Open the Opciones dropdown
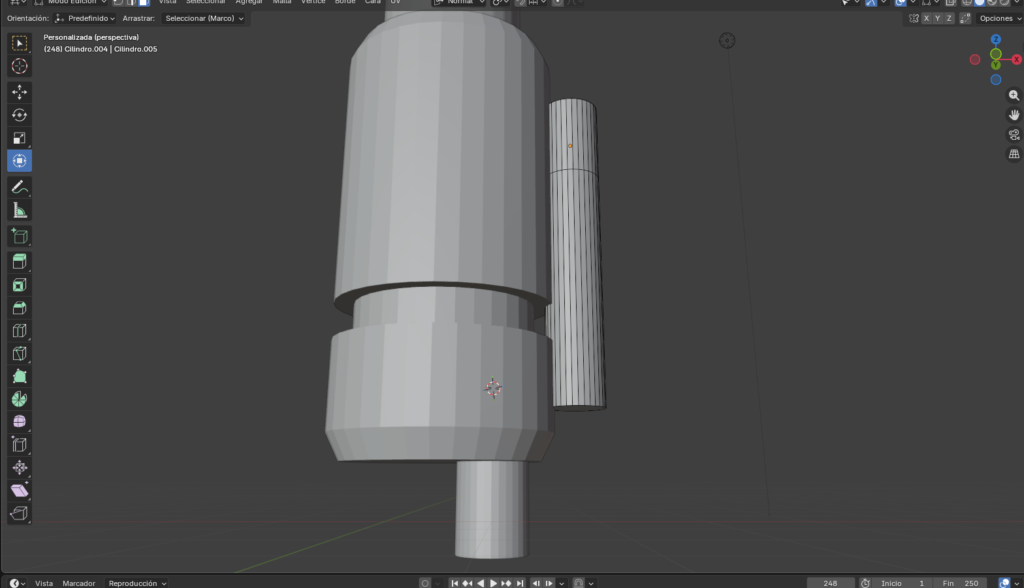1024x588 pixels. tap(1000, 18)
